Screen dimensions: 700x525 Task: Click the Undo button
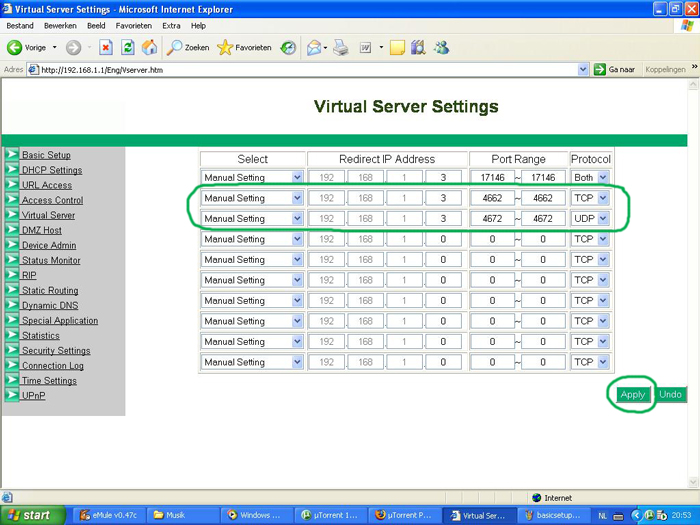[x=670, y=395]
